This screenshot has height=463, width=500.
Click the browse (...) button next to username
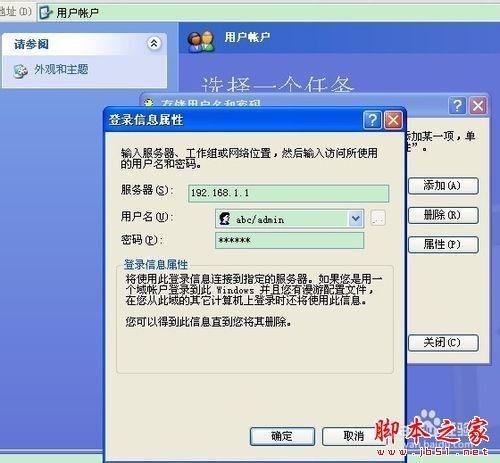click(x=378, y=219)
